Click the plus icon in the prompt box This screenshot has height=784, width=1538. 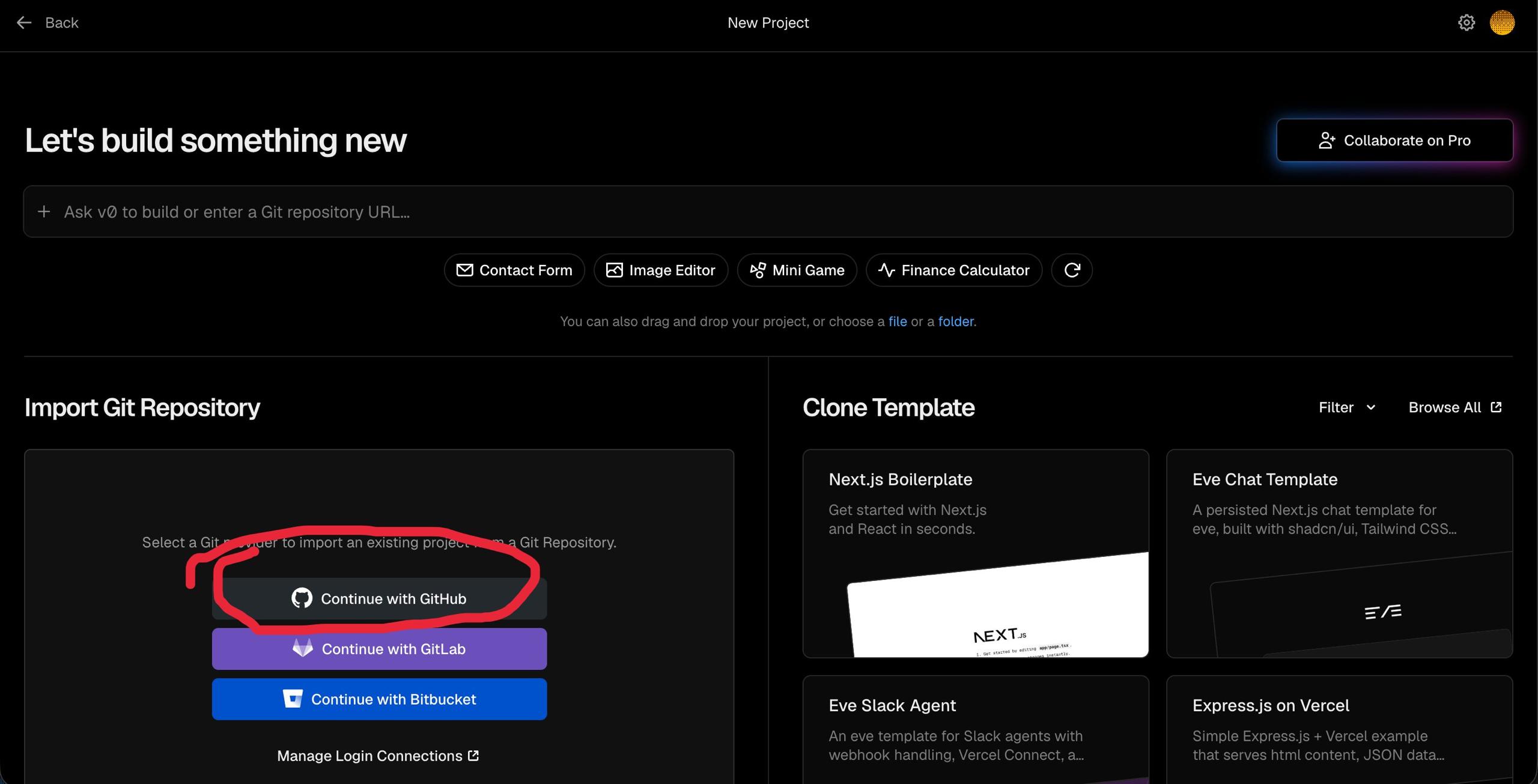pyautogui.click(x=44, y=211)
